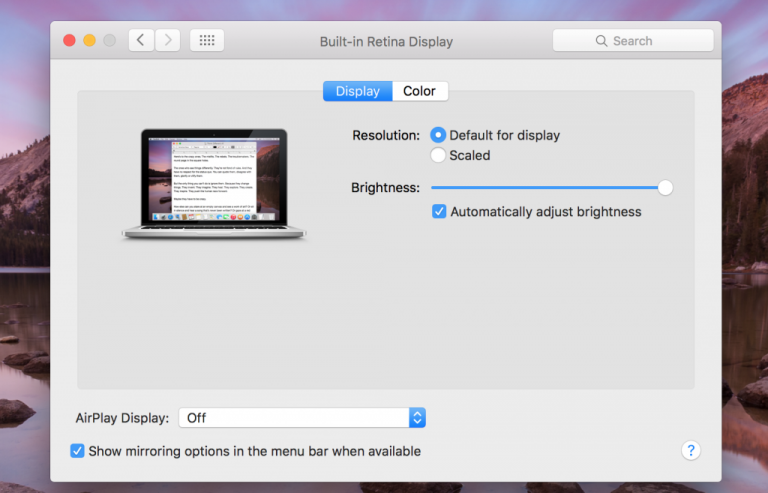Viewport: 768px width, 493px height.
Task: Open the Show All preferences grid
Action: [207, 41]
